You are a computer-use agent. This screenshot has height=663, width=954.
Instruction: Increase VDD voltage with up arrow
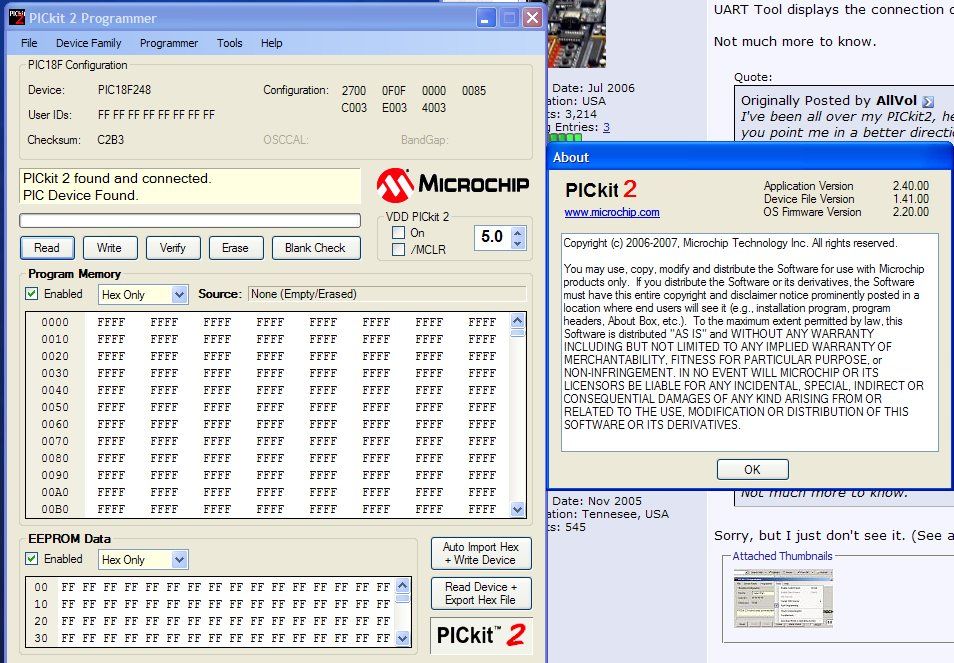517,231
